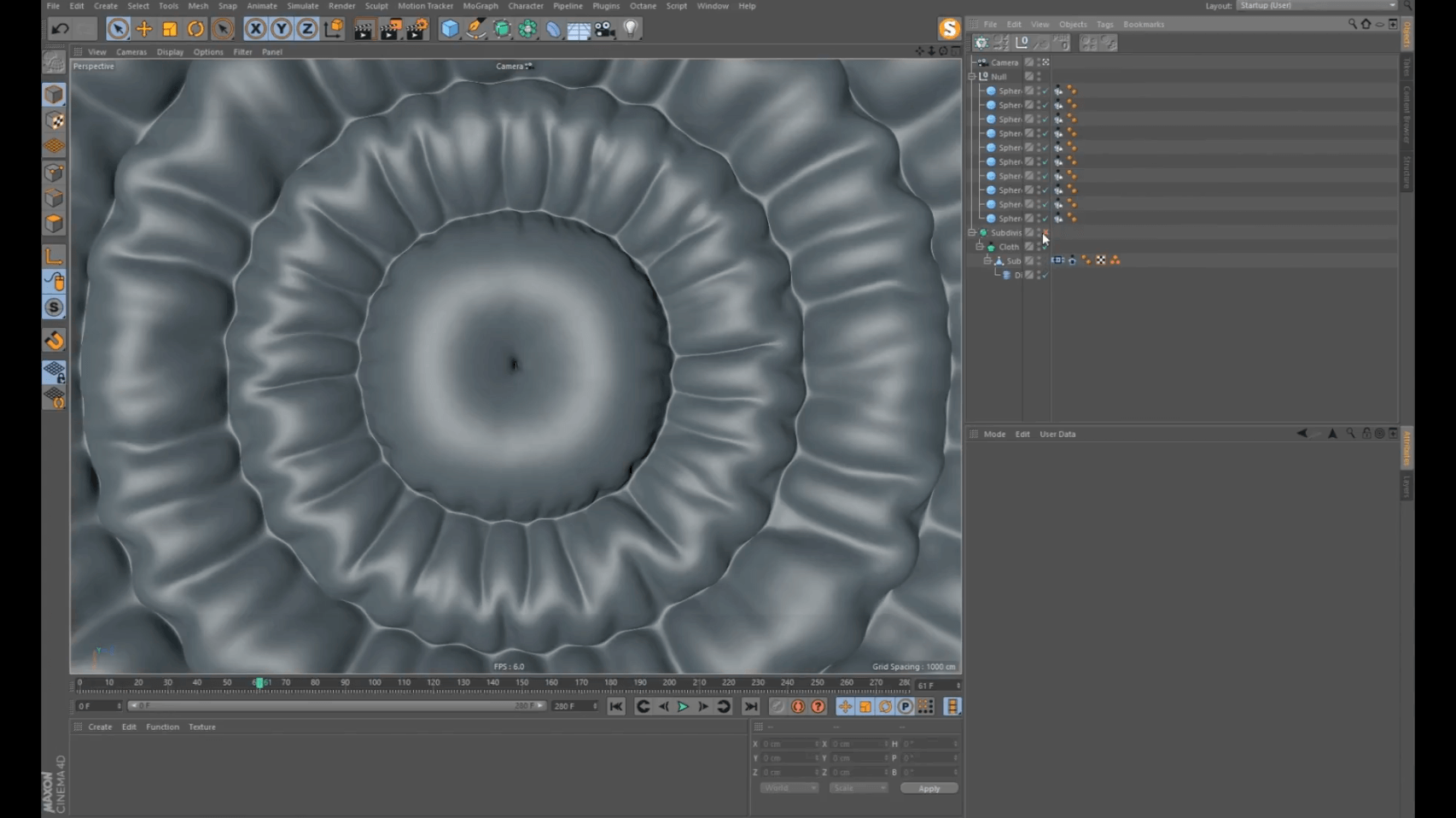This screenshot has height=818, width=1456.
Task: Collapse the Null object hierarchy
Action: pyautogui.click(x=972, y=77)
